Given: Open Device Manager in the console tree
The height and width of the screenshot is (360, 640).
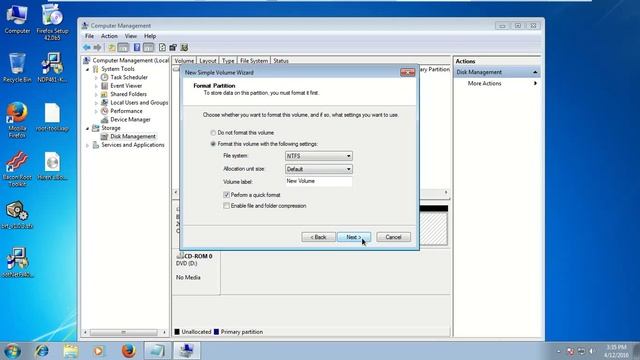Looking at the screenshot, I should [130, 120].
